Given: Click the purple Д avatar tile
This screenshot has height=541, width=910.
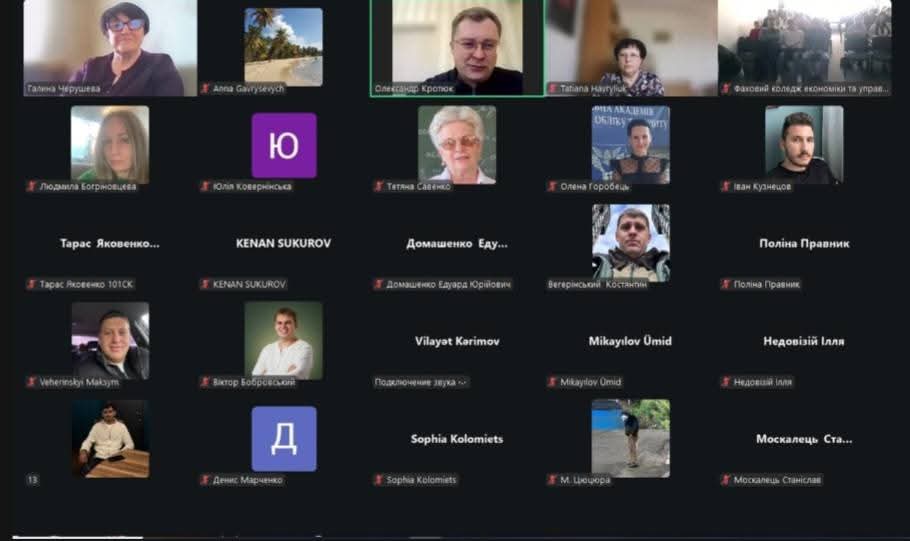Looking at the screenshot, I should coord(284,439).
